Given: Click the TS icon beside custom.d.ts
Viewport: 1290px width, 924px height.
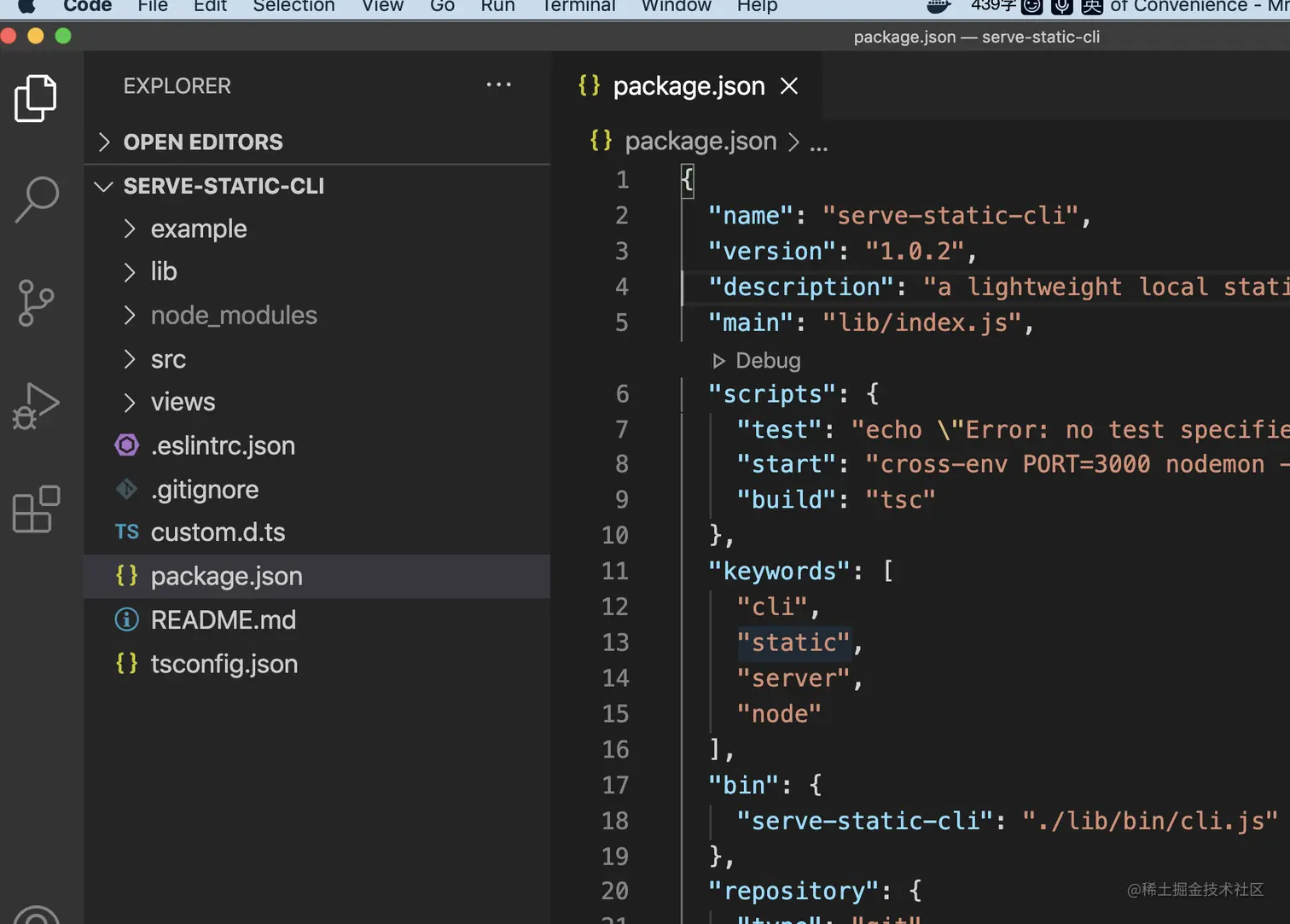Looking at the screenshot, I should pyautogui.click(x=127, y=532).
